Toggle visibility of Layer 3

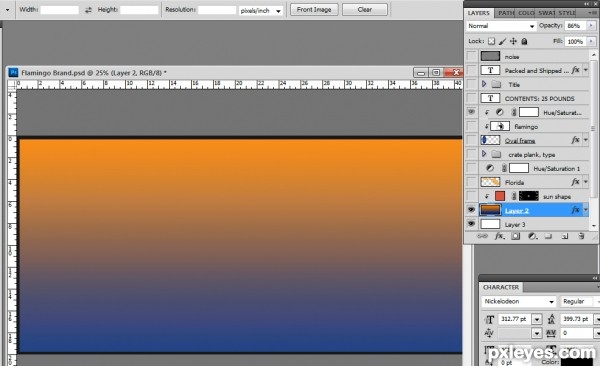[471, 224]
